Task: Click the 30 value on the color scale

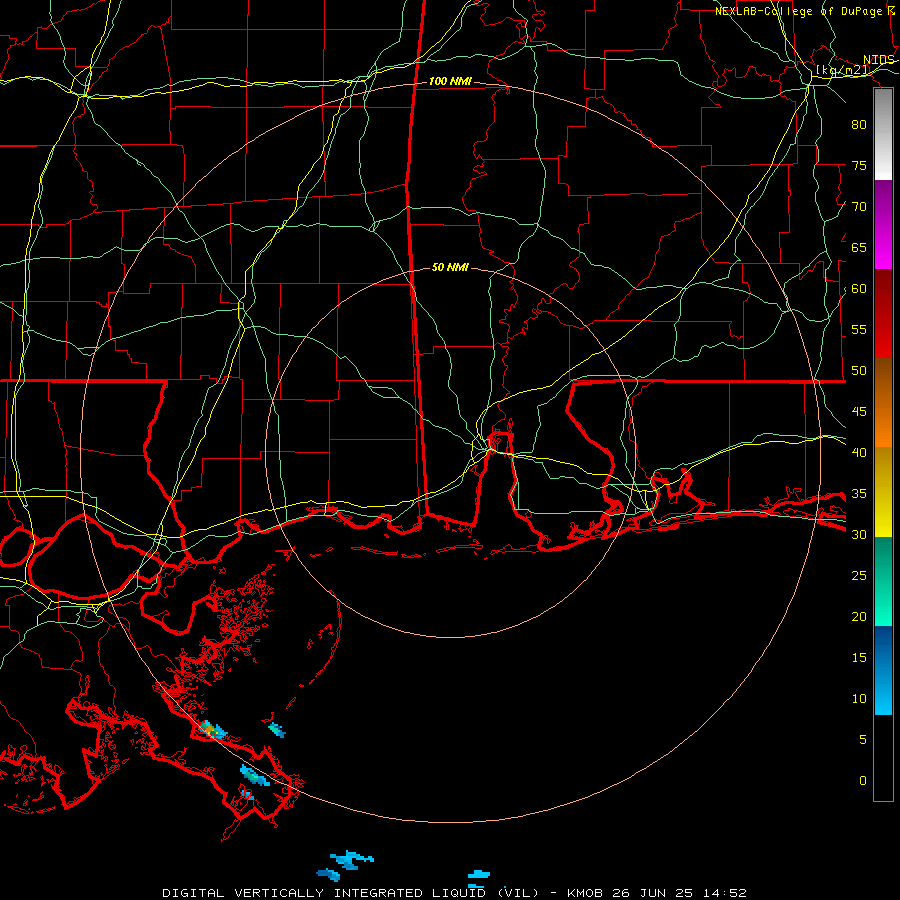Action: [859, 535]
